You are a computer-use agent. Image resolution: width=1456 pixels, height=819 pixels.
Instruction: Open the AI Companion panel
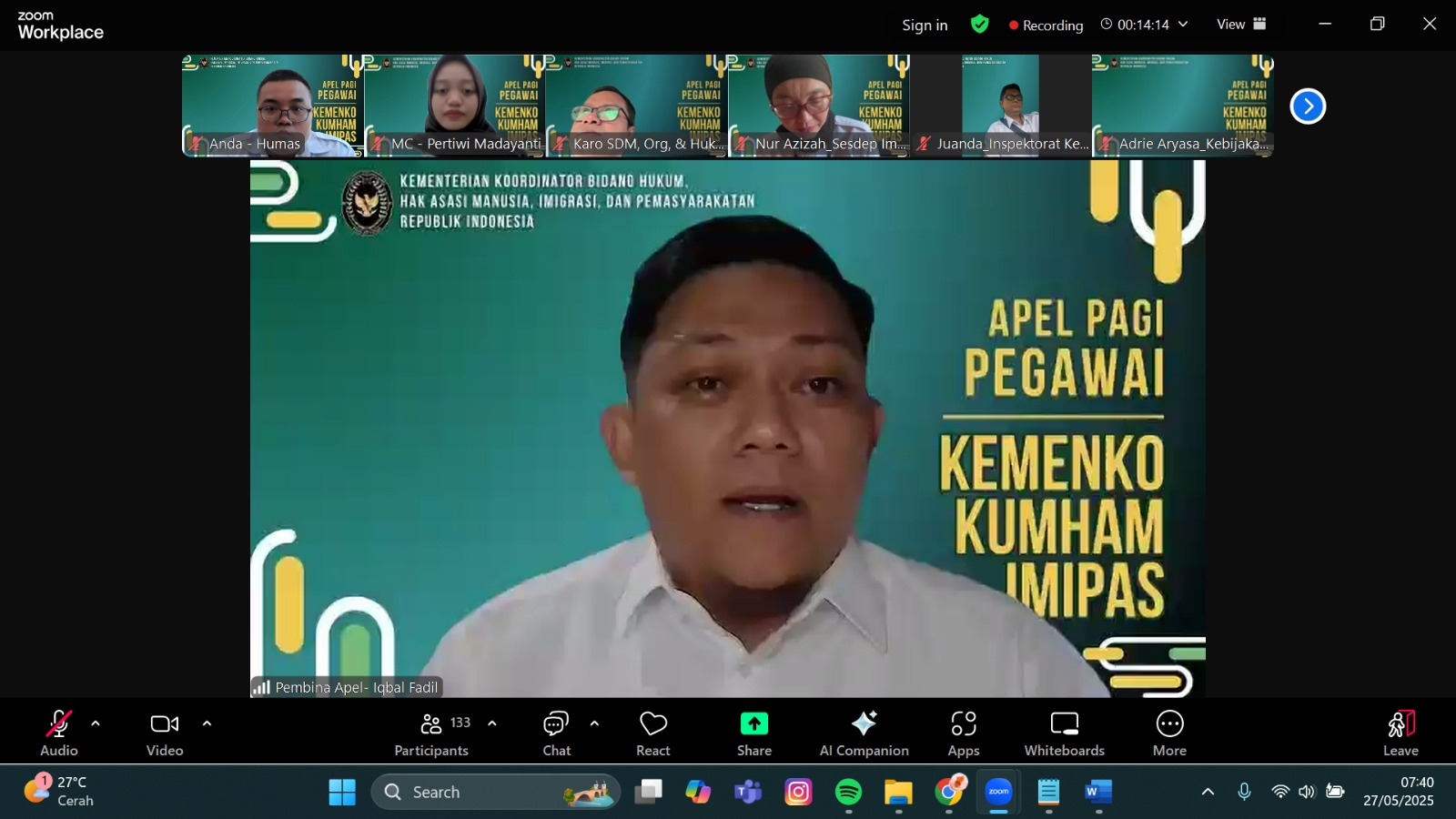pos(864,733)
